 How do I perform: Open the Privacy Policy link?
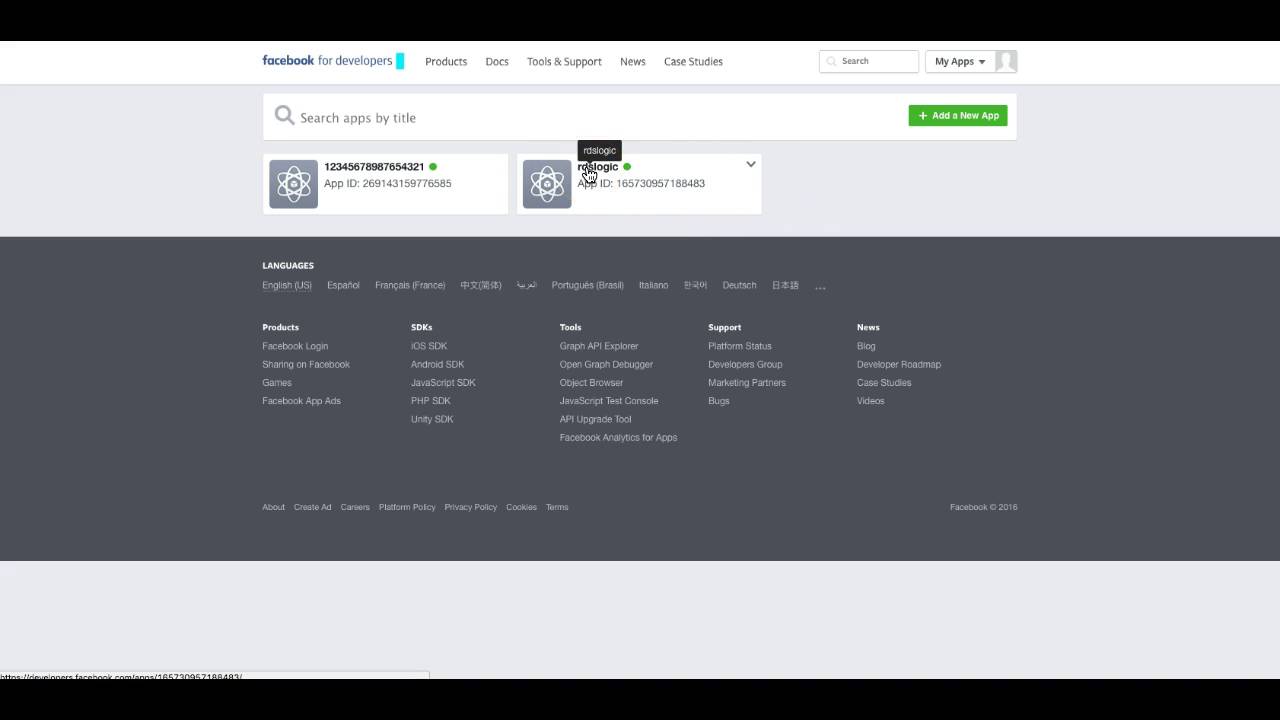(471, 507)
